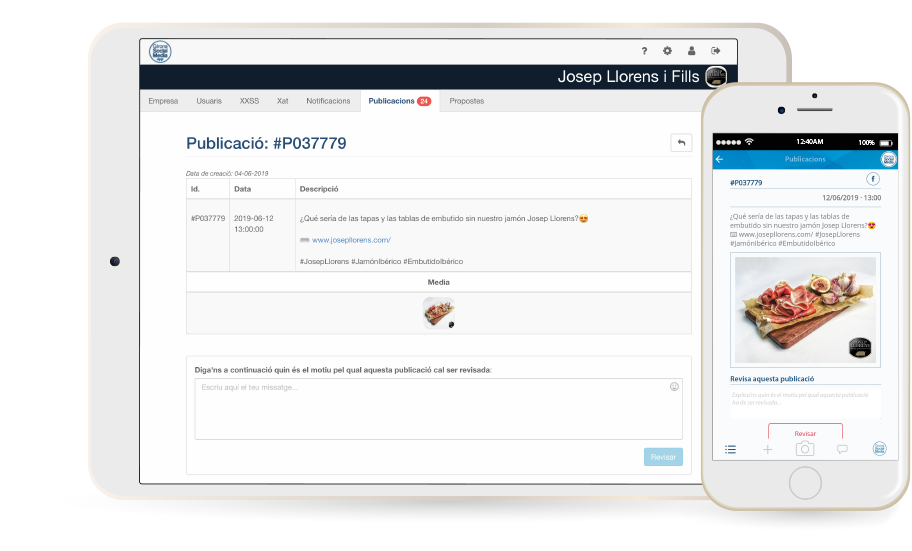Tap the phone's physical home button
912x551 pixels.
[x=806, y=482]
